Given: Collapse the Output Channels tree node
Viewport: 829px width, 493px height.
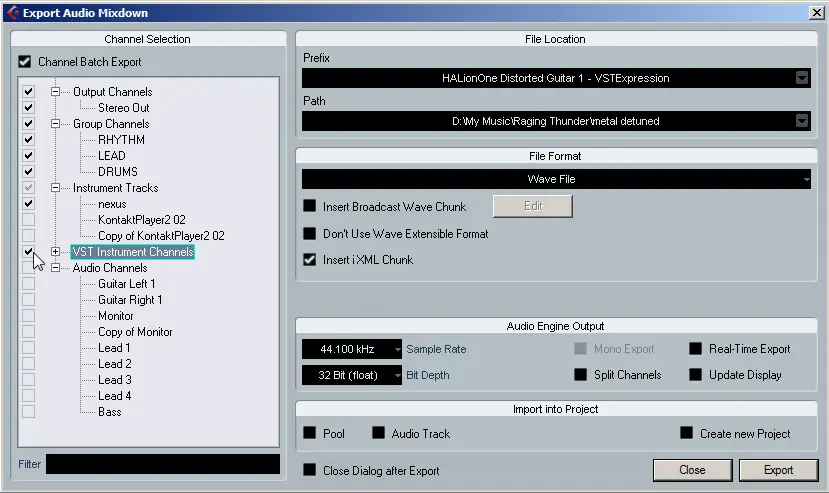Looking at the screenshot, I should 56,92.
